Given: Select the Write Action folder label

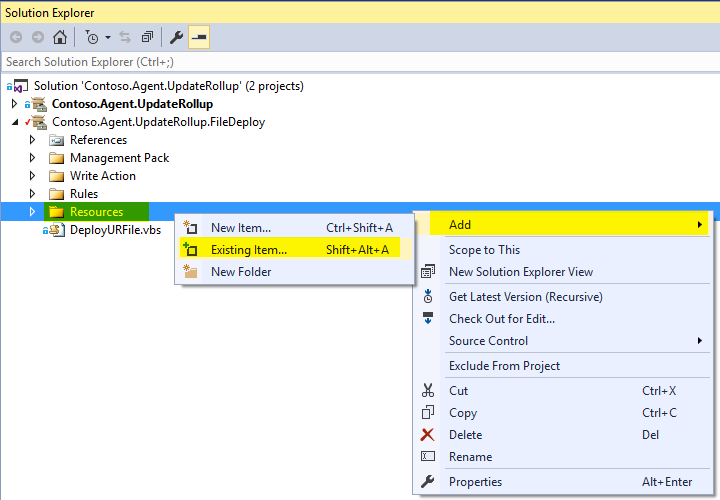Looking at the screenshot, I should [103, 175].
